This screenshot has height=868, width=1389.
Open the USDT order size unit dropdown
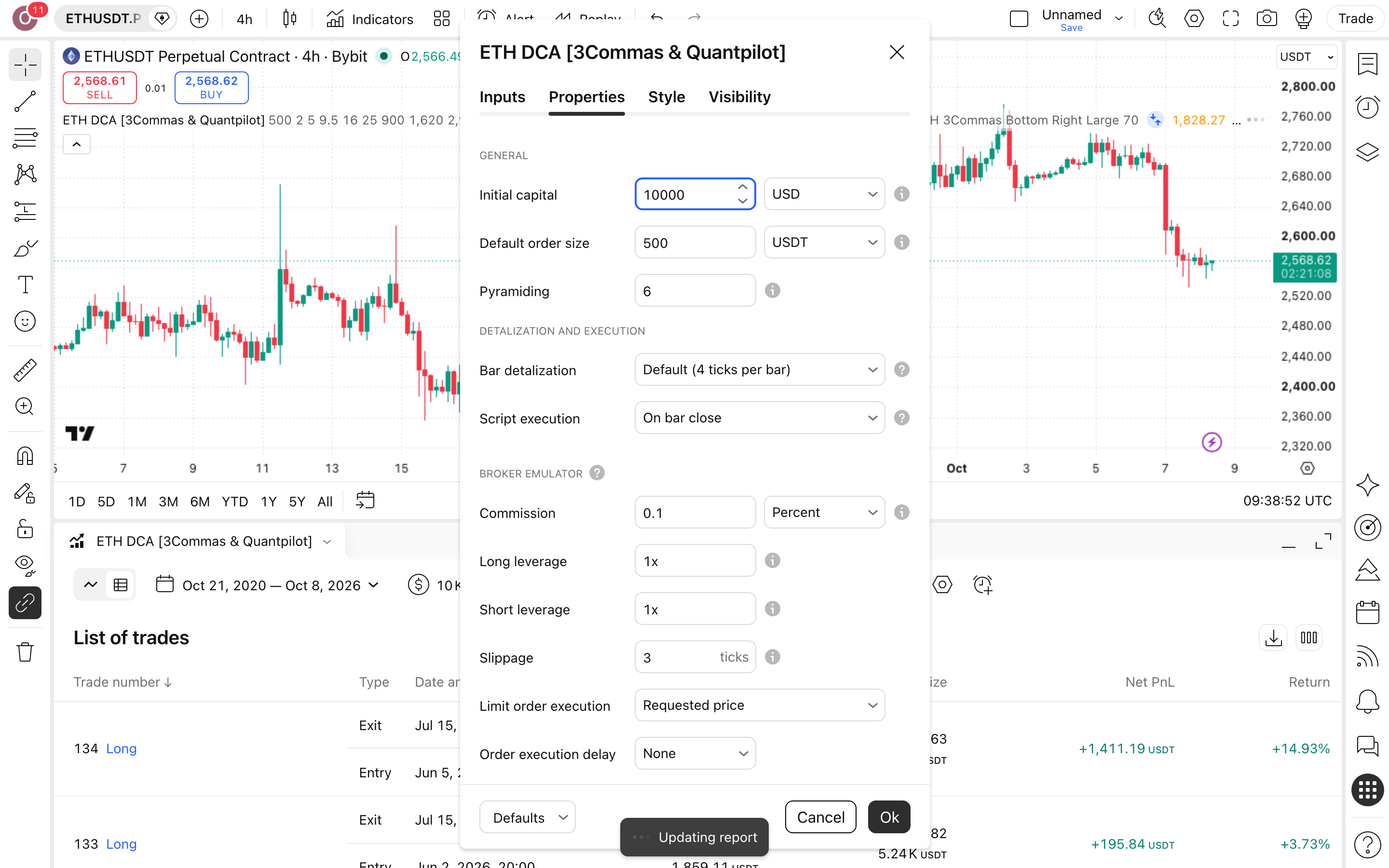coord(824,242)
